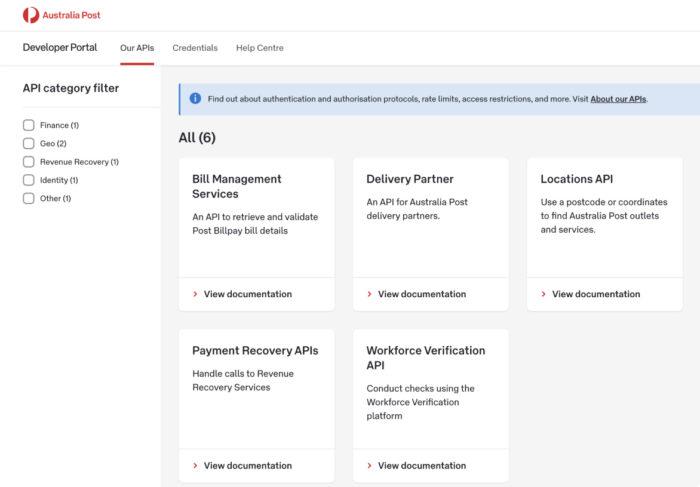Toggle the Other category checkbox
Viewport: 700px width, 487px height.
(29, 198)
